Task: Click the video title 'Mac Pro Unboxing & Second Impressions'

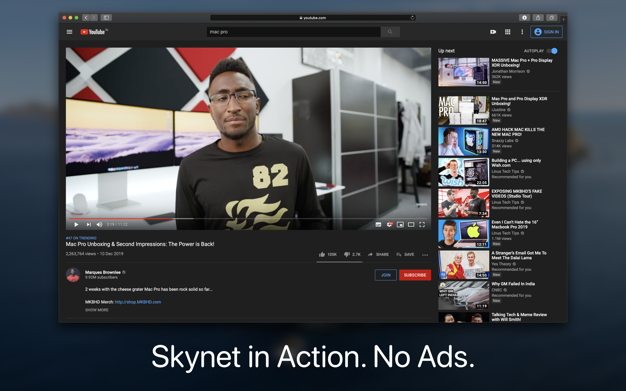Action: (140, 244)
